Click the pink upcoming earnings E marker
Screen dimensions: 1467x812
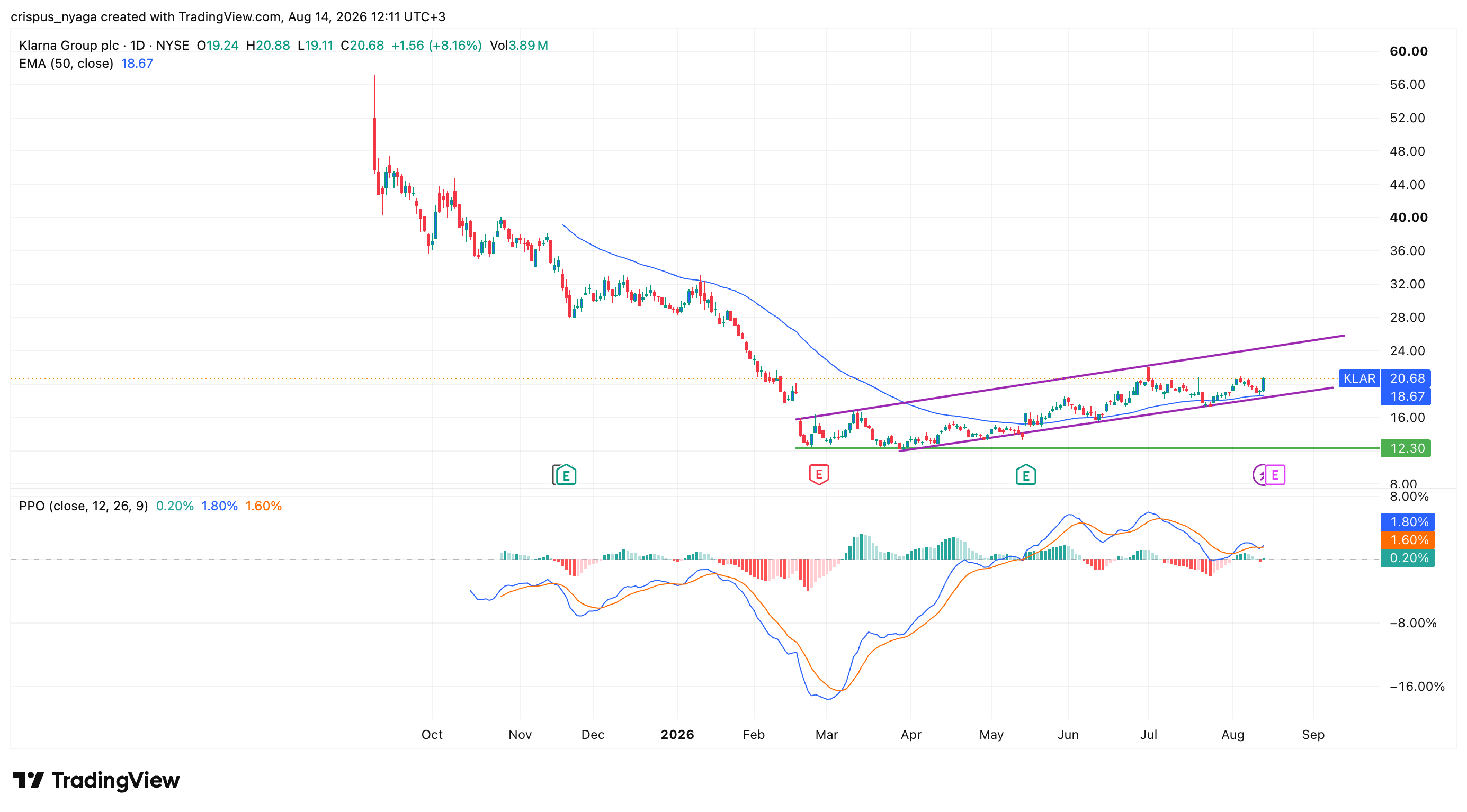[x=1275, y=475]
